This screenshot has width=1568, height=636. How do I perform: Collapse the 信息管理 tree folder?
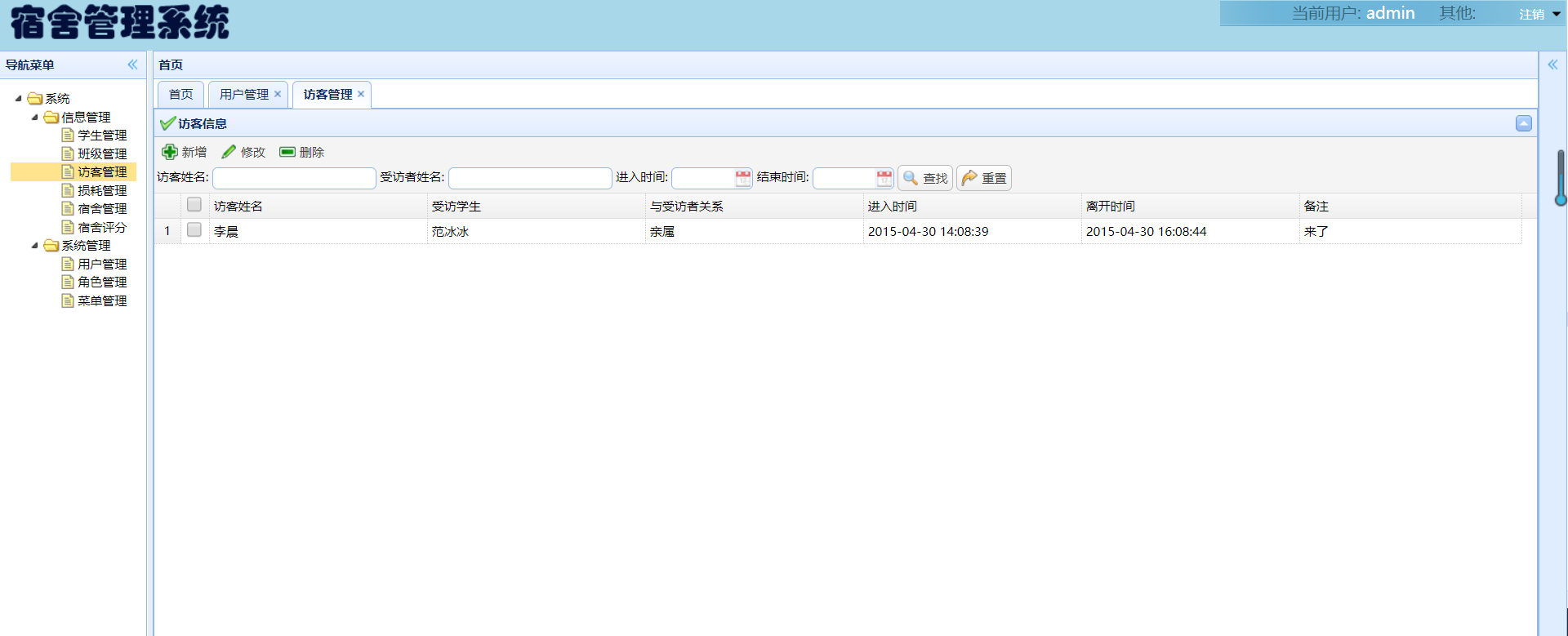[35, 117]
